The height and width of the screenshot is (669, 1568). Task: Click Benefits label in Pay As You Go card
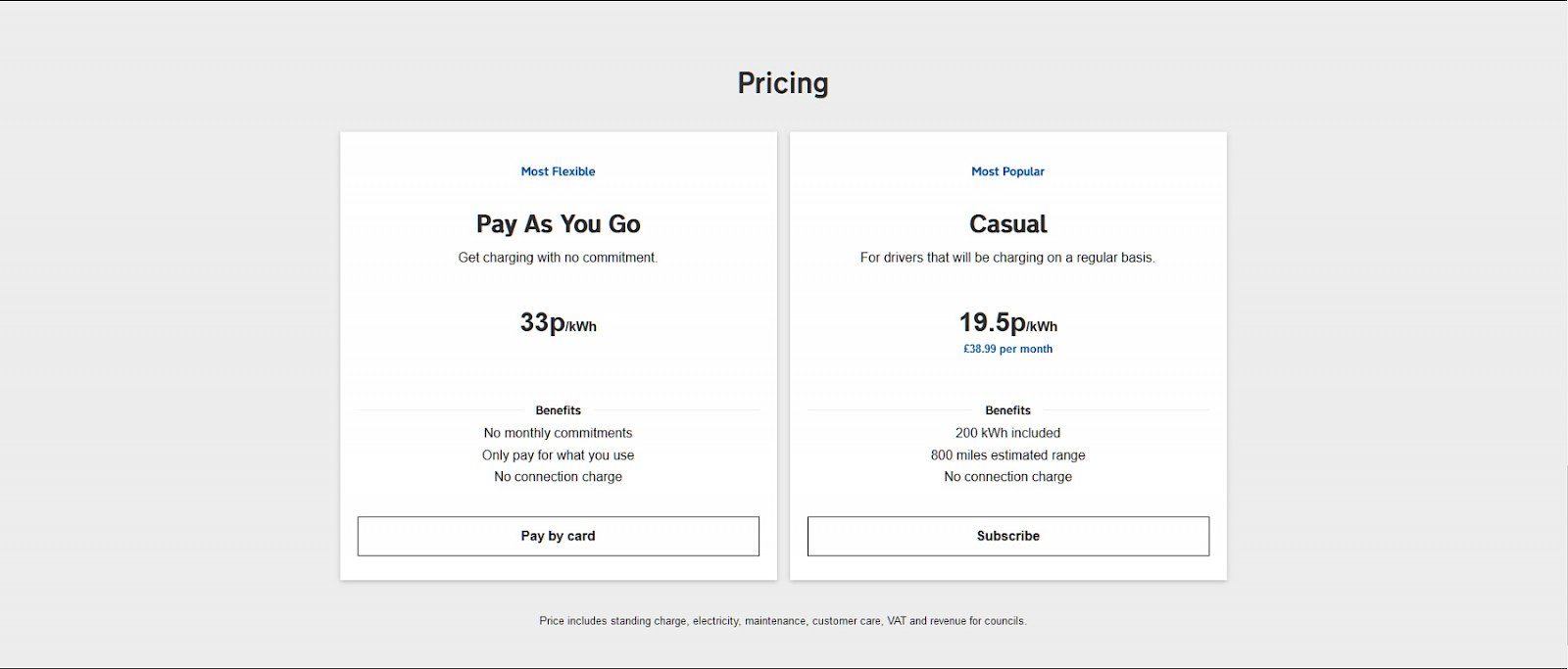(558, 410)
